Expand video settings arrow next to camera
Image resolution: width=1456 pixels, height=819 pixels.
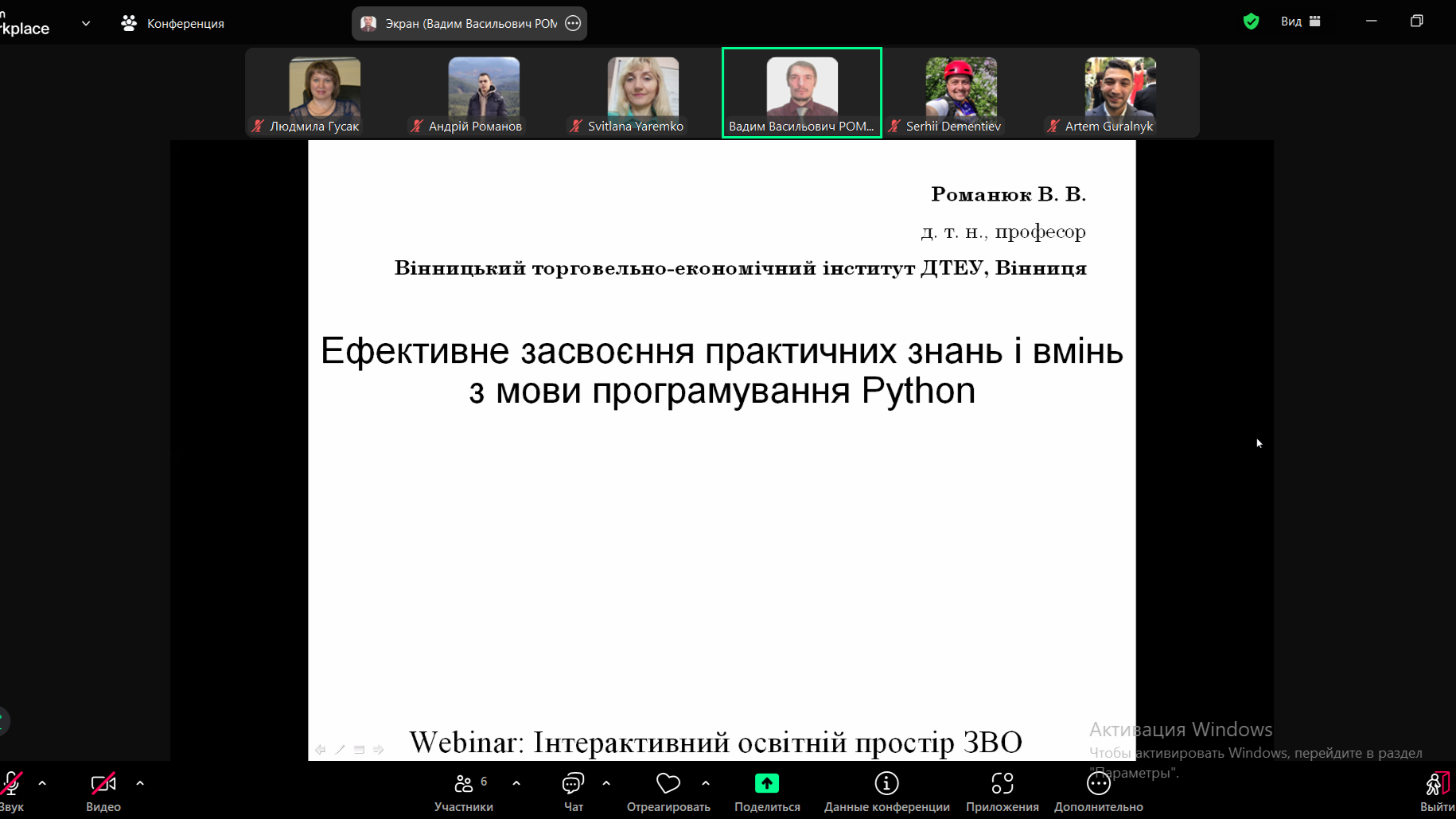pyautogui.click(x=140, y=783)
